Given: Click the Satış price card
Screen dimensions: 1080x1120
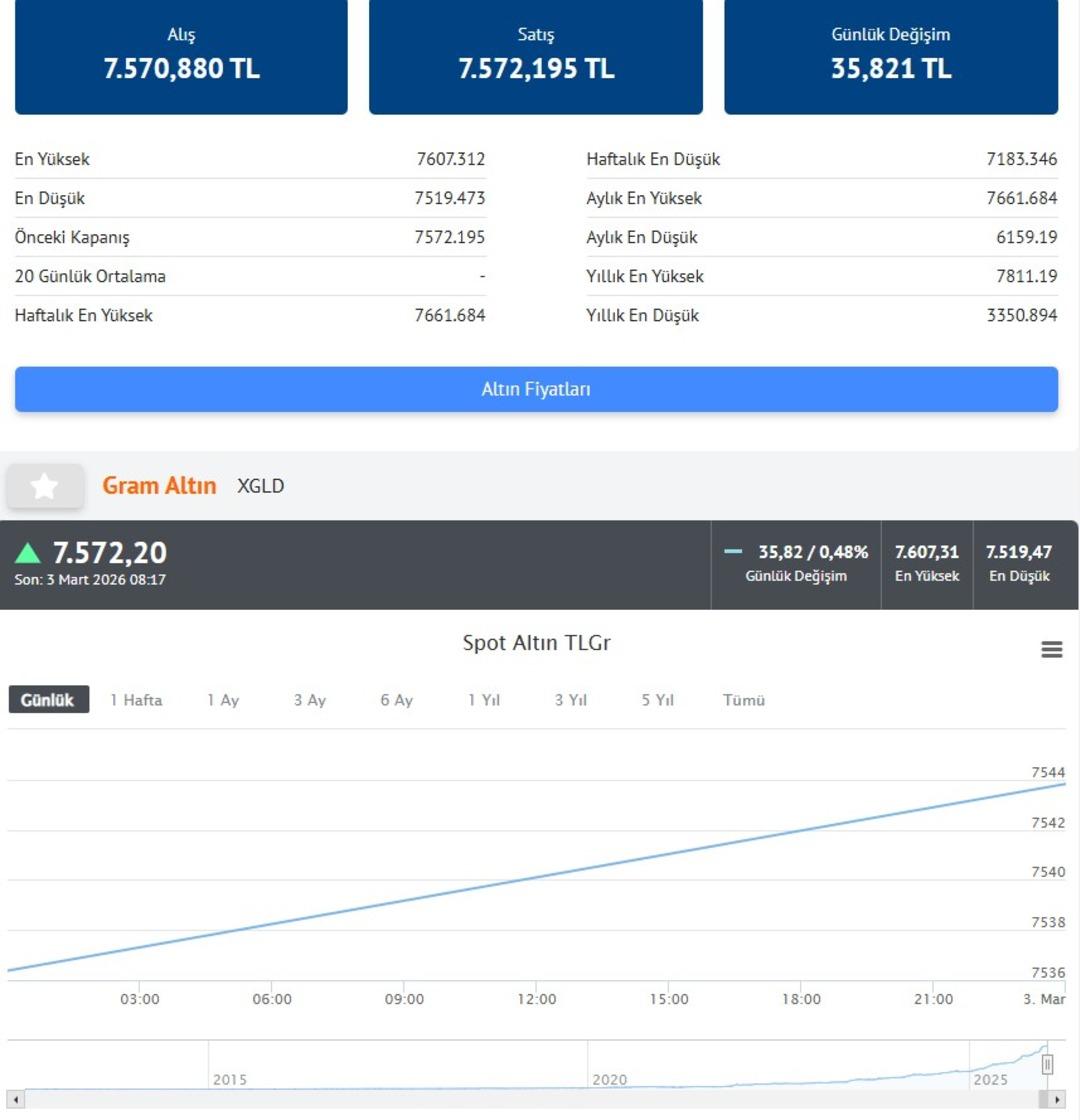Looking at the screenshot, I should (536, 55).
